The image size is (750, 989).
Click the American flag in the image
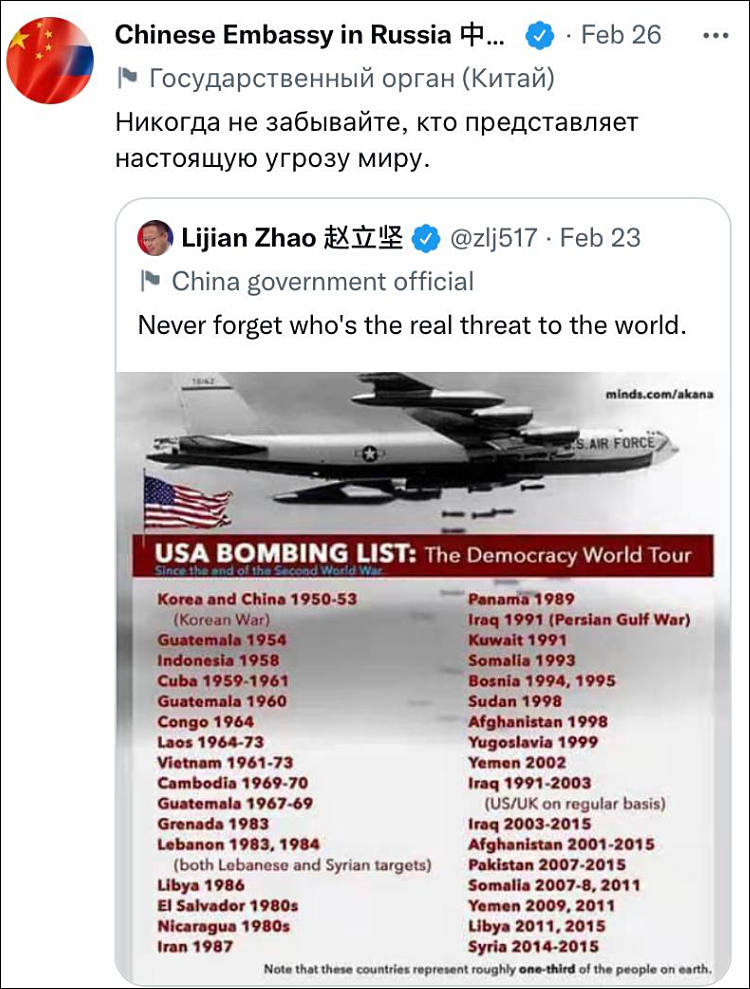click(x=187, y=503)
